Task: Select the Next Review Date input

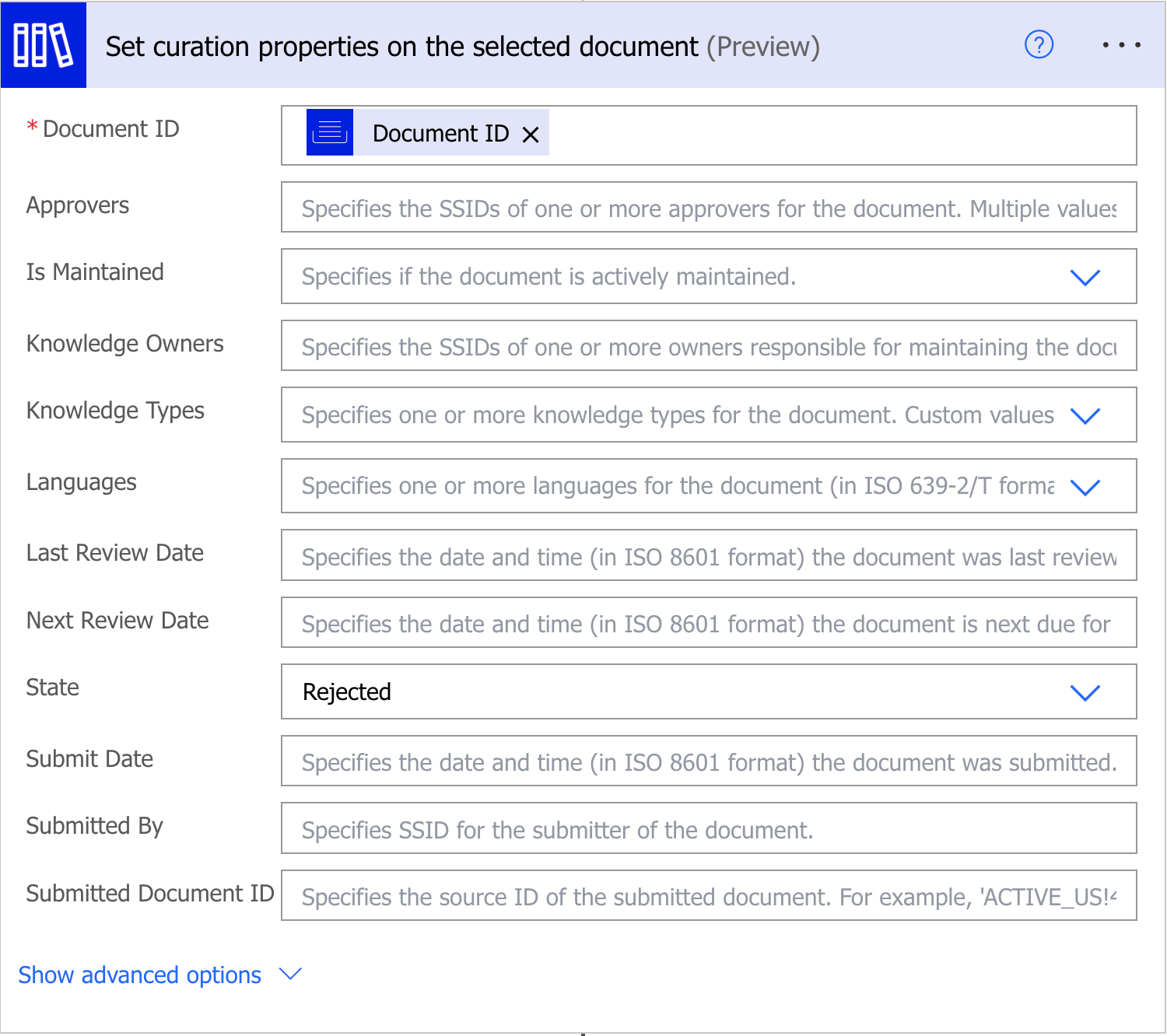Action: (x=708, y=623)
